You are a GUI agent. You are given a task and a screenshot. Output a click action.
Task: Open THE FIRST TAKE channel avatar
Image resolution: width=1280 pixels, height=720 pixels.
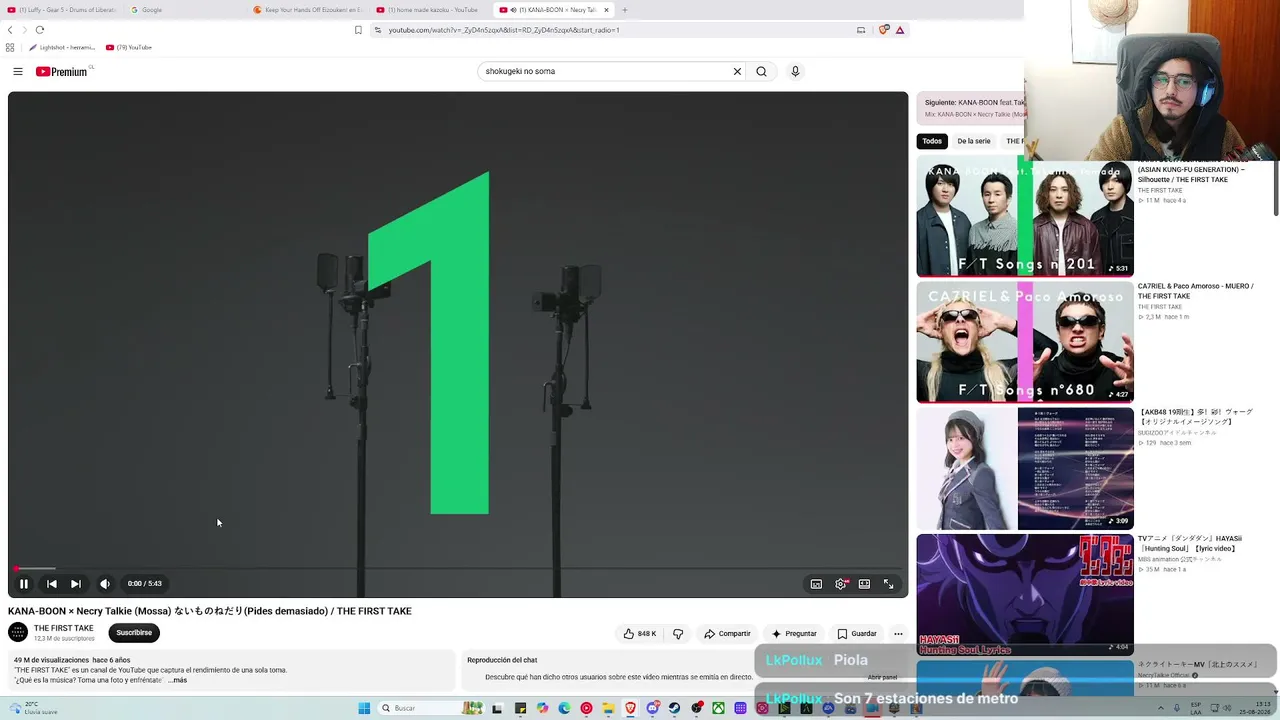(x=18, y=632)
